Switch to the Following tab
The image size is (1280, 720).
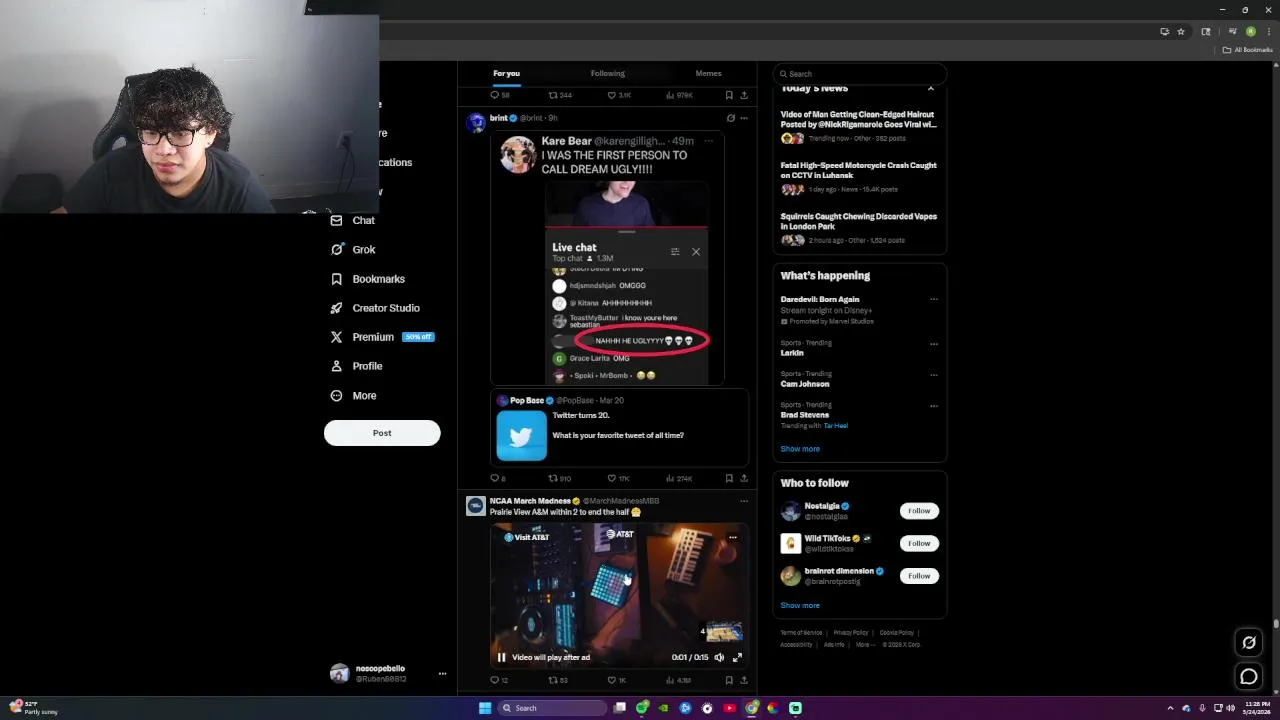pos(607,73)
